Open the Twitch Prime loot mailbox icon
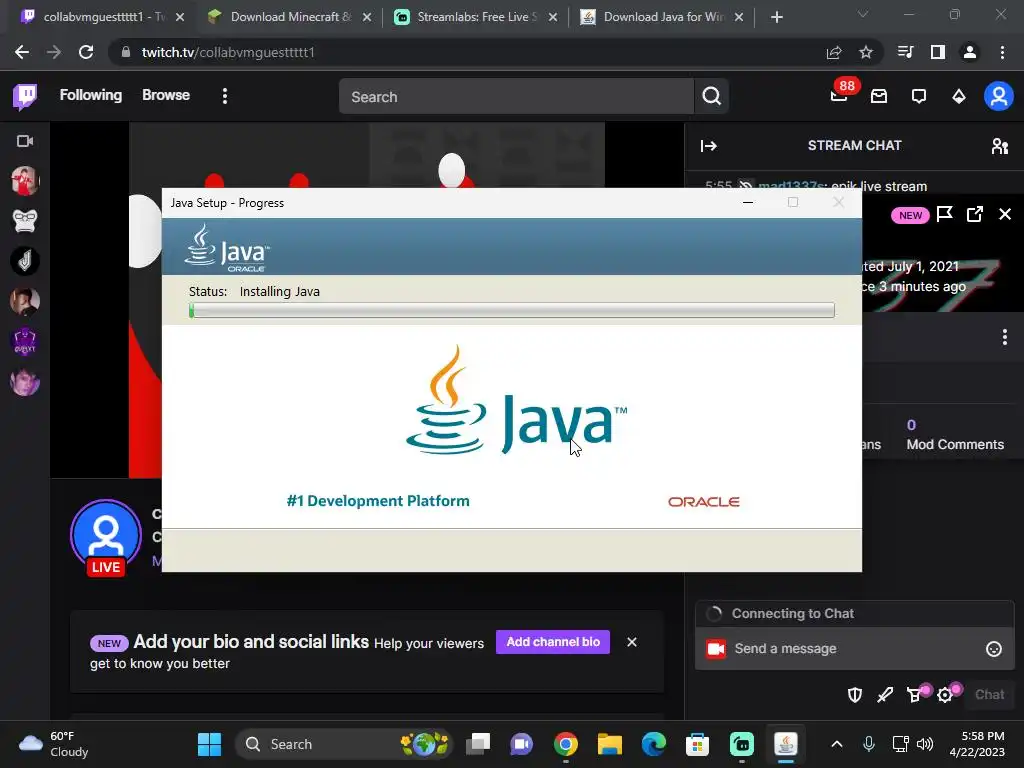1024x768 pixels. point(879,97)
